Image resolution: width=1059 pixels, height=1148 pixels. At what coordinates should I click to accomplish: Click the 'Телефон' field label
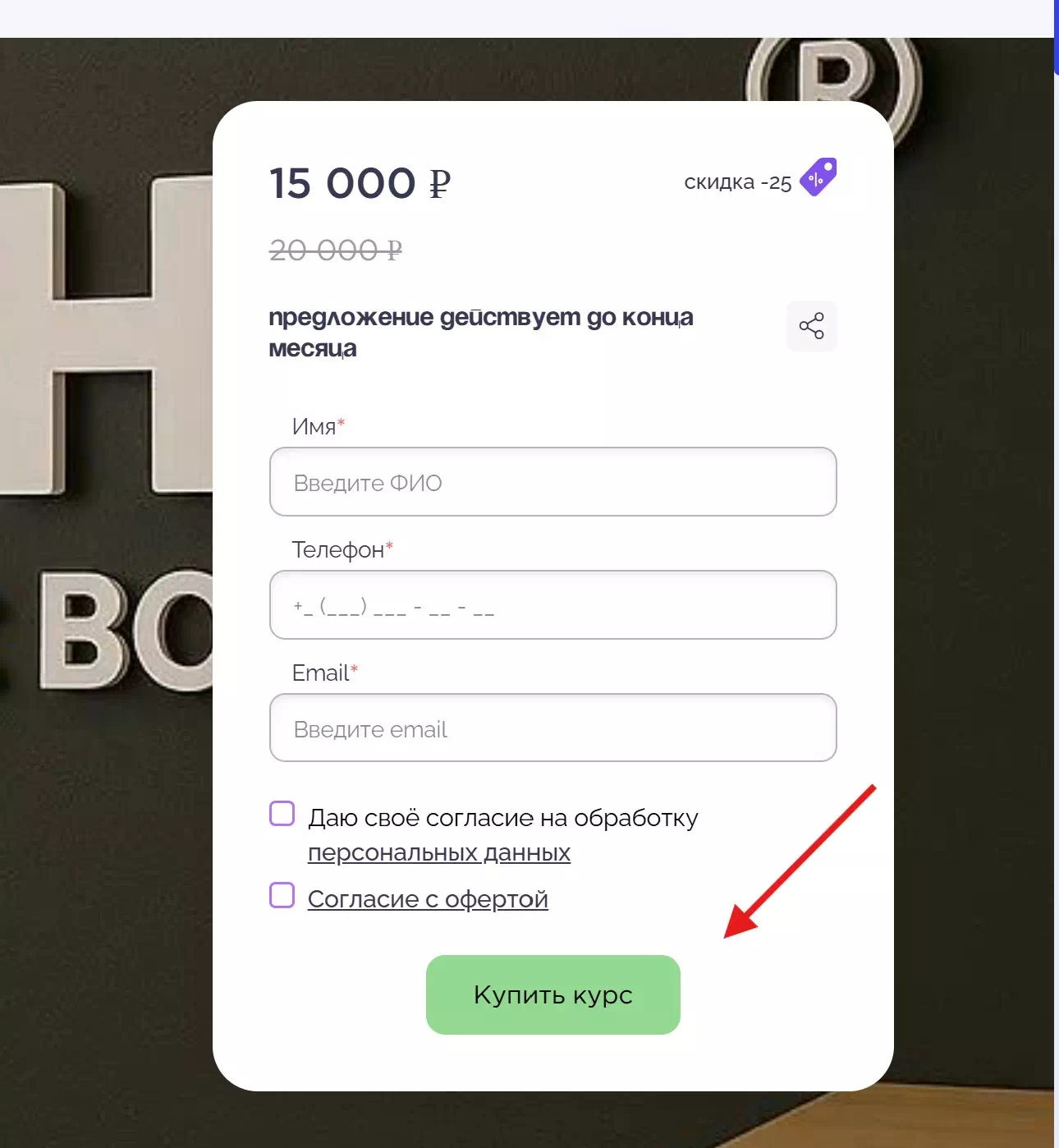click(x=338, y=549)
